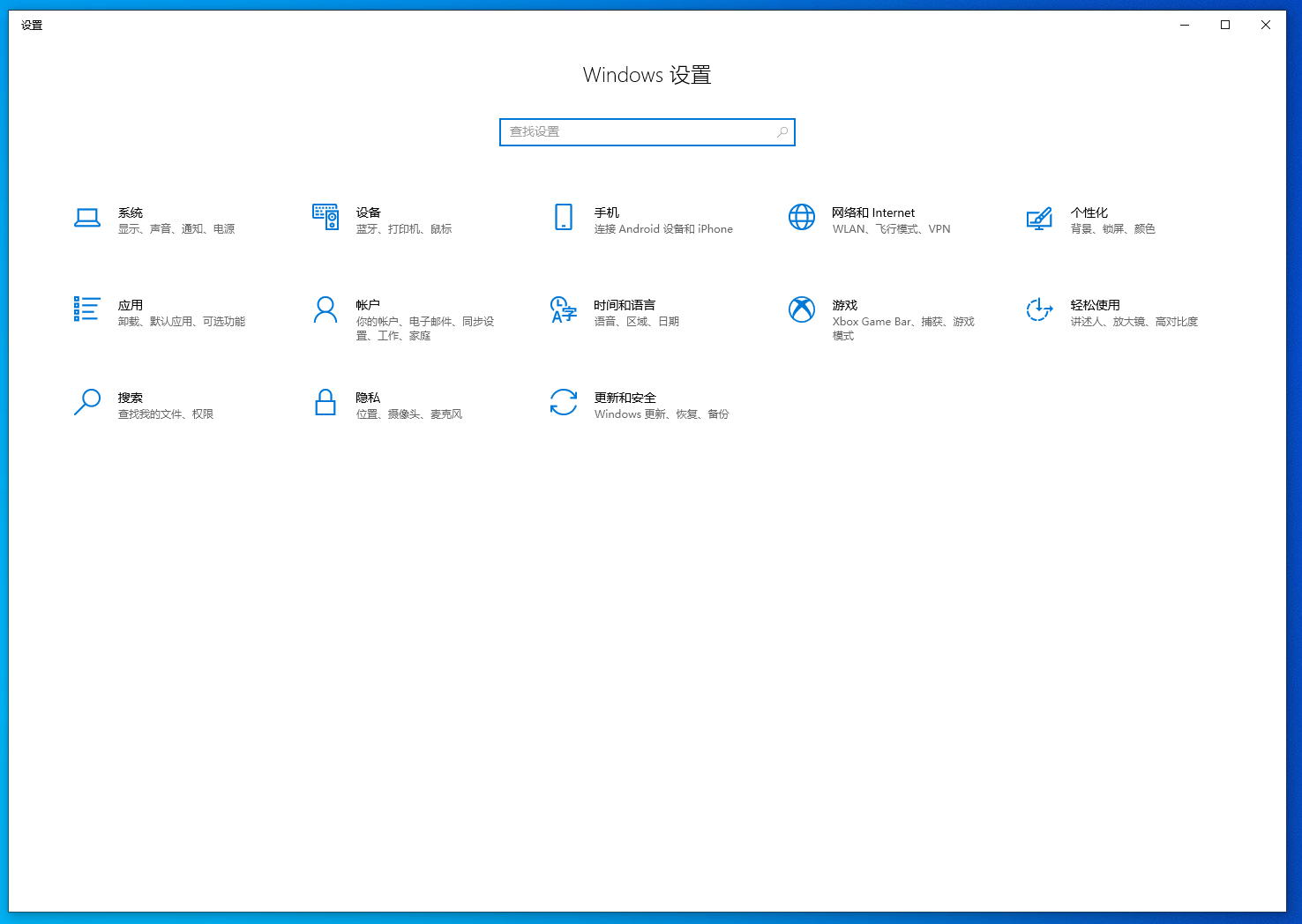Screen dimensions: 1302x924
Task: Click Windows 更新、恢复、备份 text
Action: [662, 414]
